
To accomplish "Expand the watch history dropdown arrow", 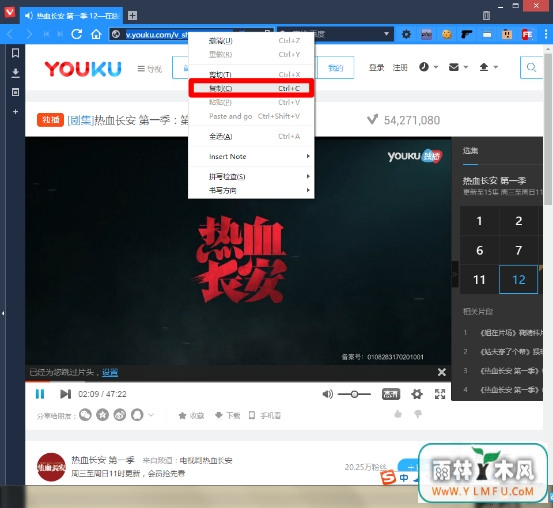I will click(x=436, y=67).
